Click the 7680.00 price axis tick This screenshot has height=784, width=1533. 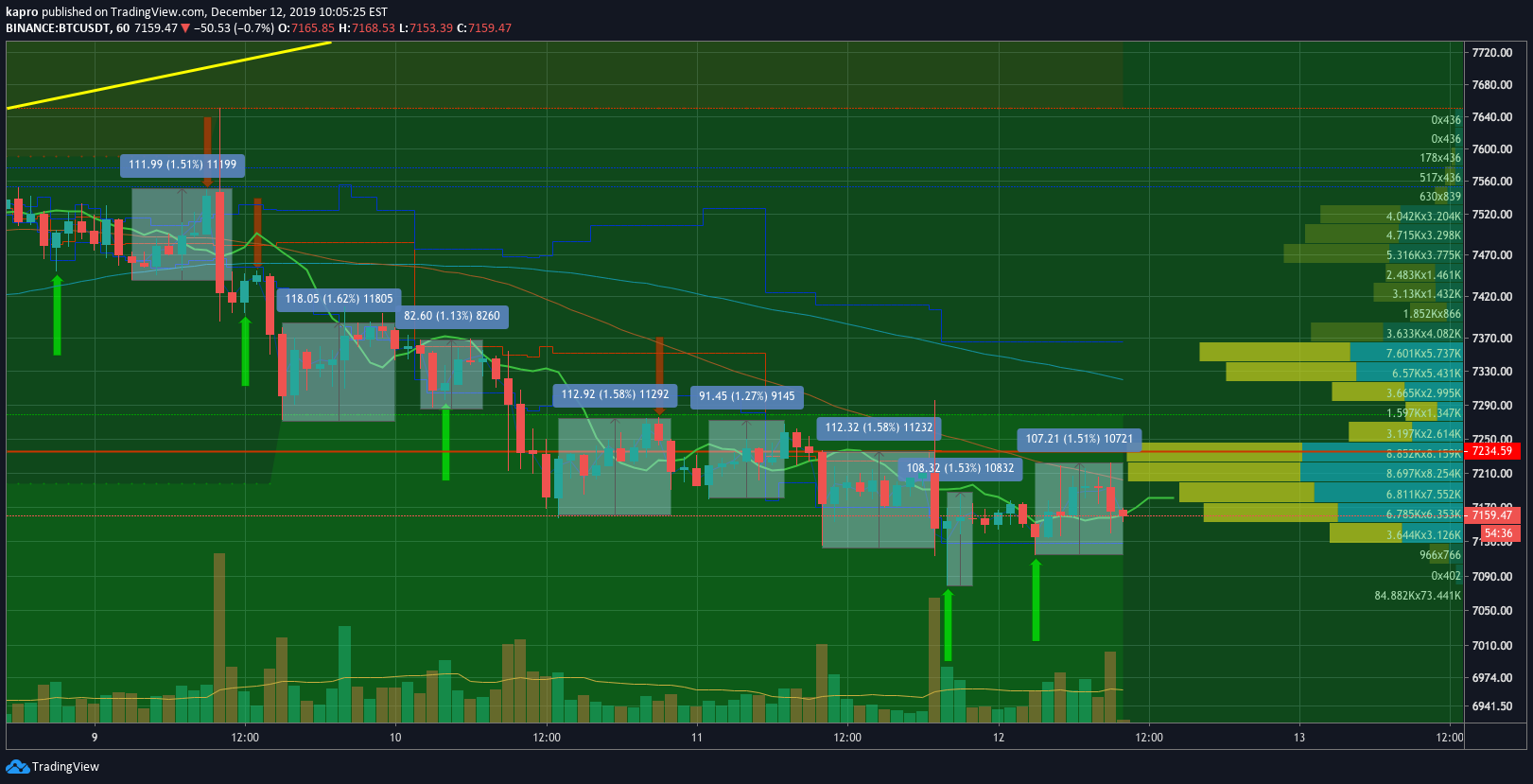pos(1492,85)
